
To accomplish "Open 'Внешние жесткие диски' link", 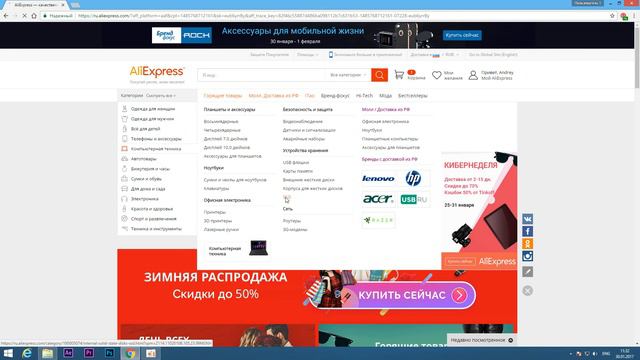I will tap(309, 180).
